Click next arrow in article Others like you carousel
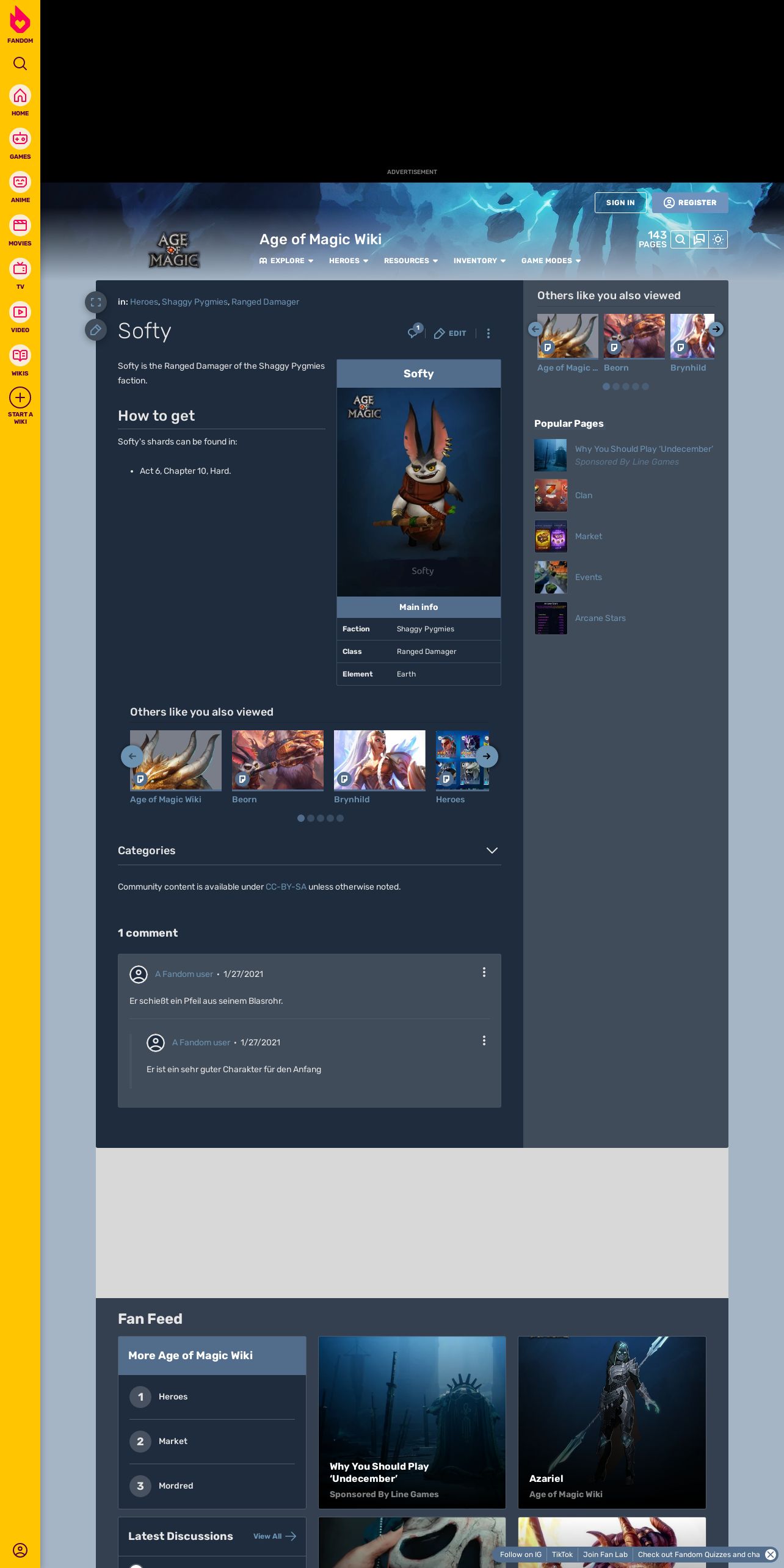 point(487,757)
